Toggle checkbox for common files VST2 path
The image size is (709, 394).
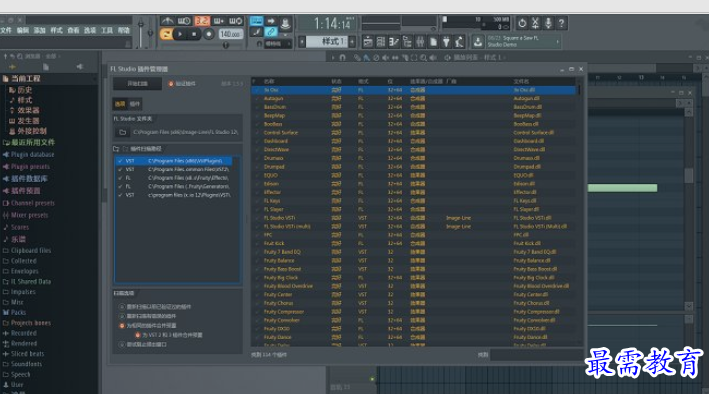click(x=120, y=169)
